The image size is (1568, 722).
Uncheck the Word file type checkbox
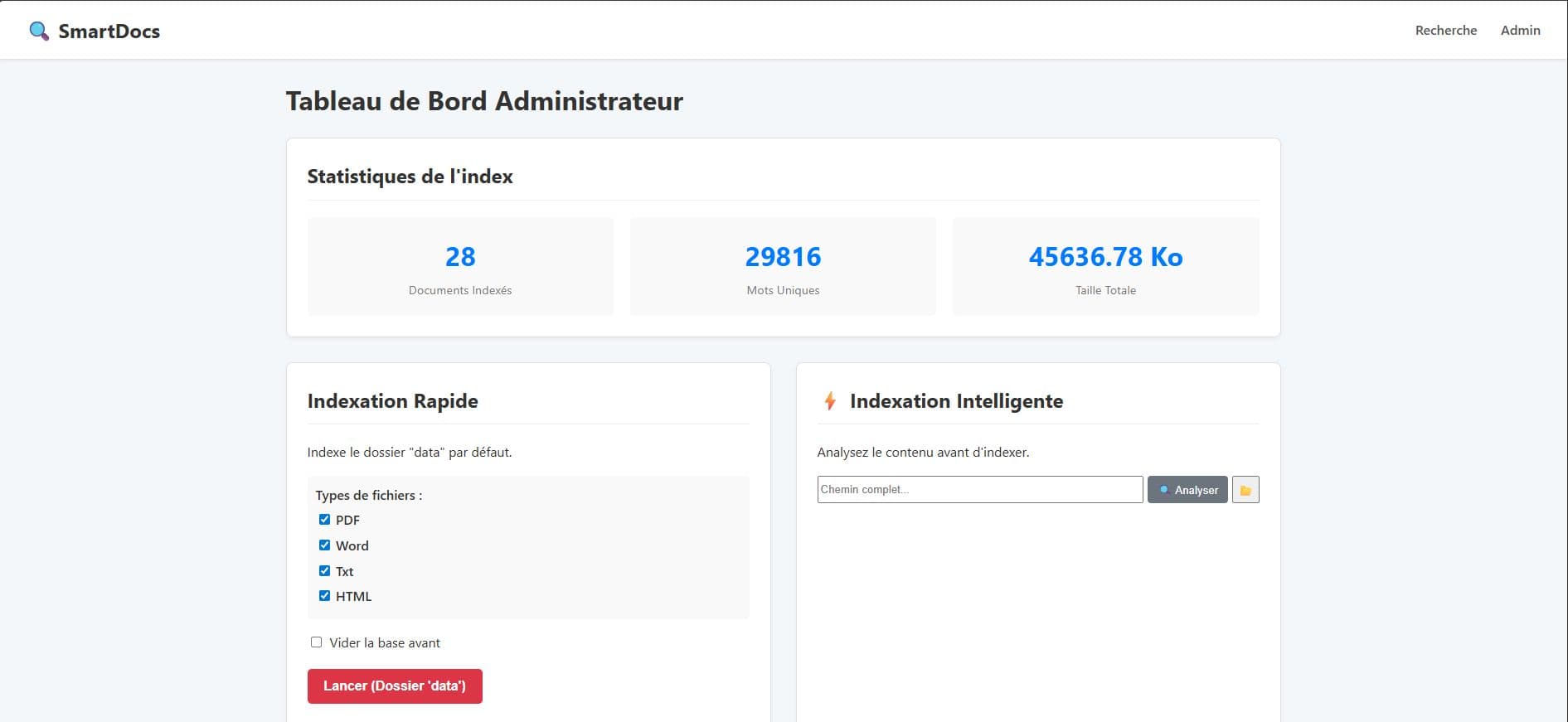click(324, 545)
